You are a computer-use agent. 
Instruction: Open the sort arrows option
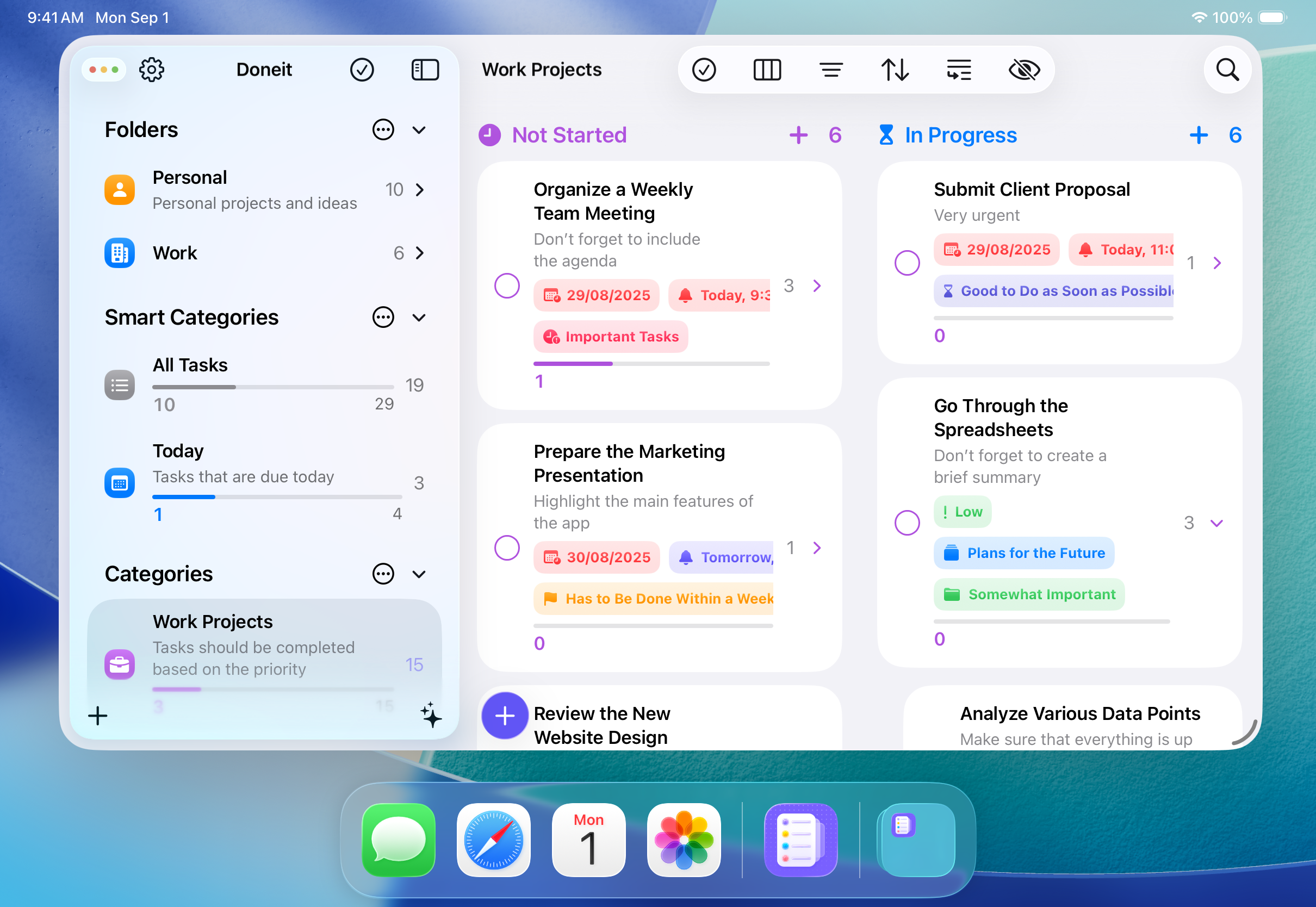pos(895,70)
